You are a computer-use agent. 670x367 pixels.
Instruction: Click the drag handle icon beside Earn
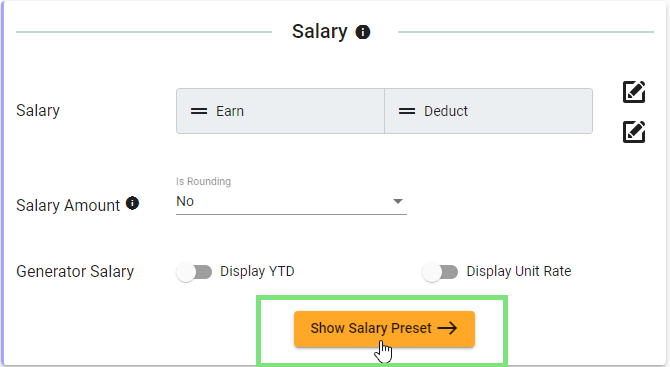(x=199, y=111)
